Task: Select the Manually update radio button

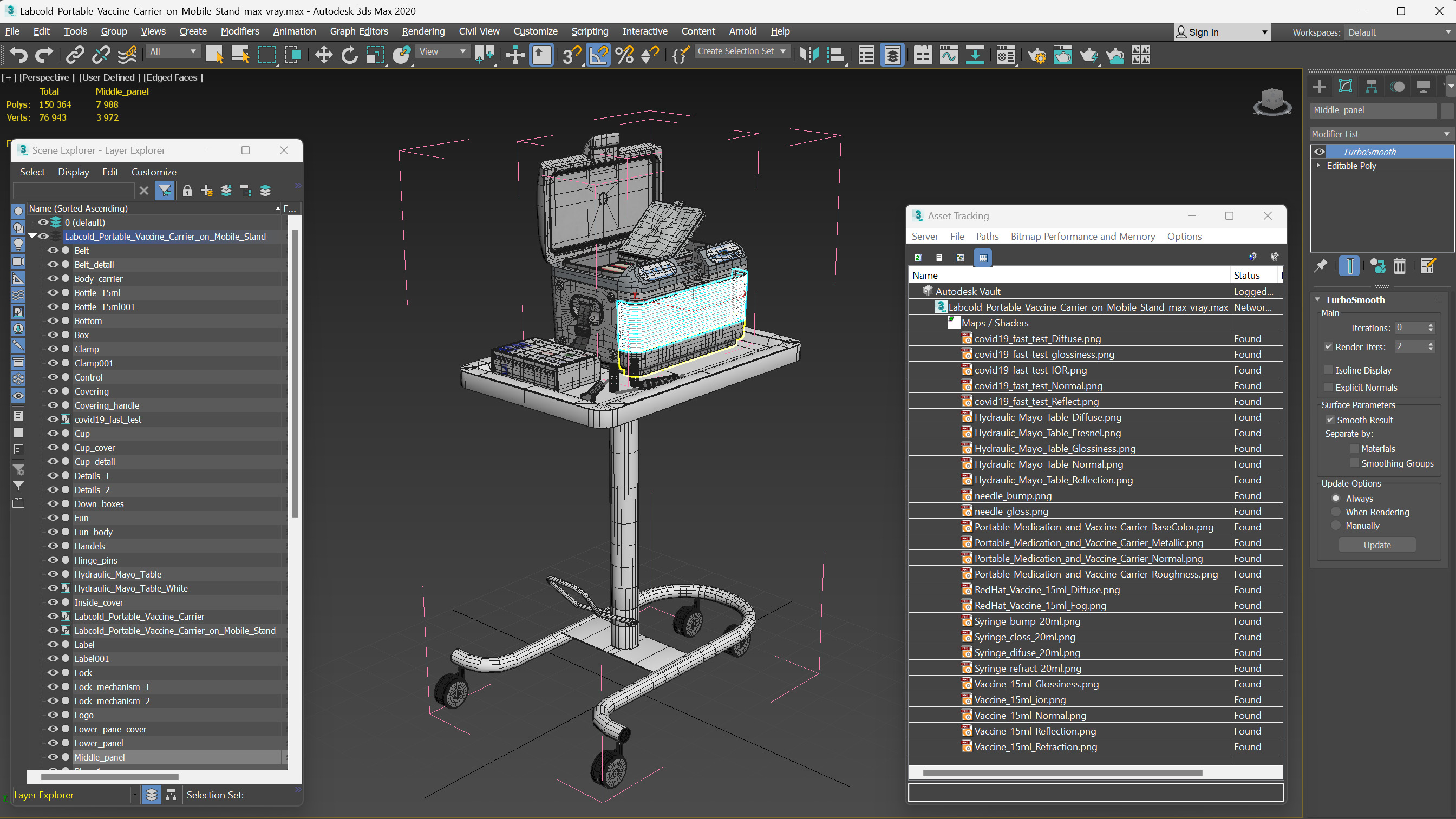Action: (1336, 526)
